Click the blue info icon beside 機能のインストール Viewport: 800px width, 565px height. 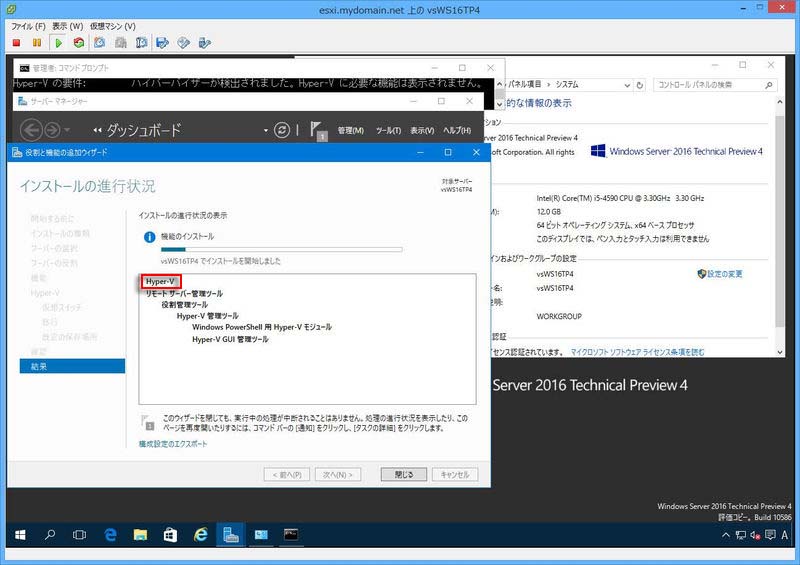point(149,237)
